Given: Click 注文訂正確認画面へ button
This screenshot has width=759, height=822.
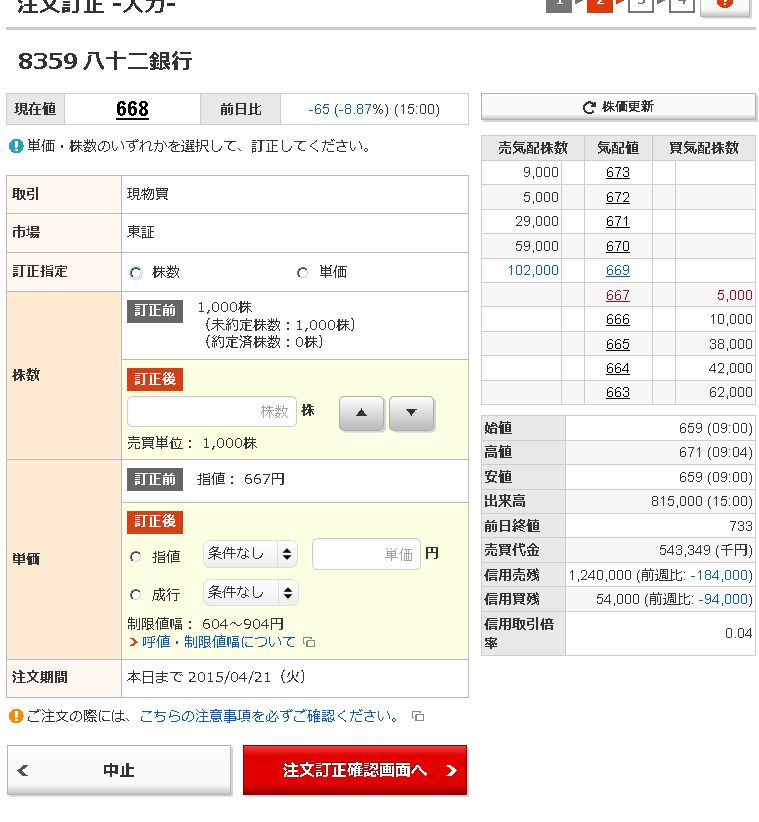Looking at the screenshot, I should point(355,770).
